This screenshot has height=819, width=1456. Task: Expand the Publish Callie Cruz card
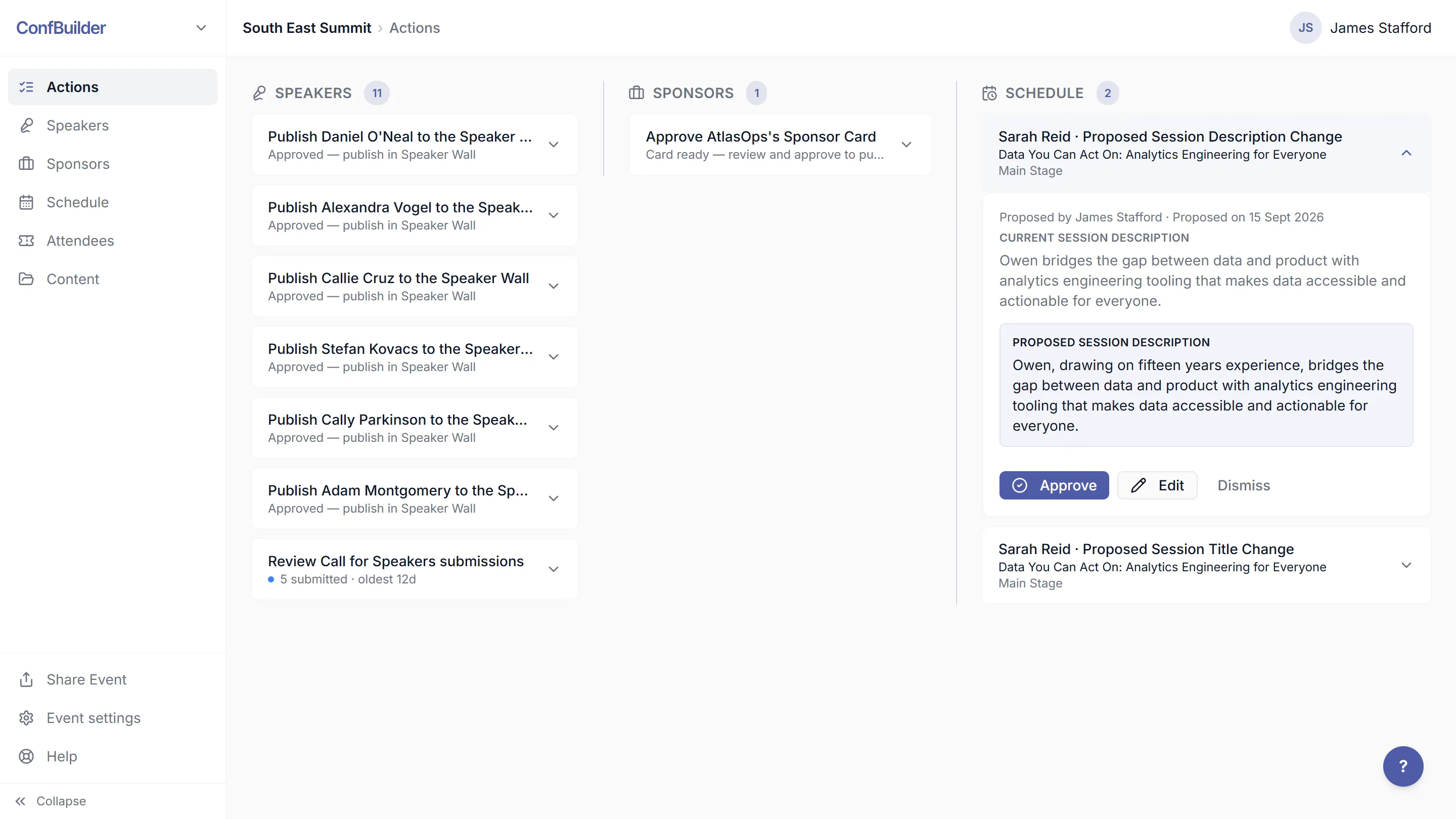(x=554, y=286)
